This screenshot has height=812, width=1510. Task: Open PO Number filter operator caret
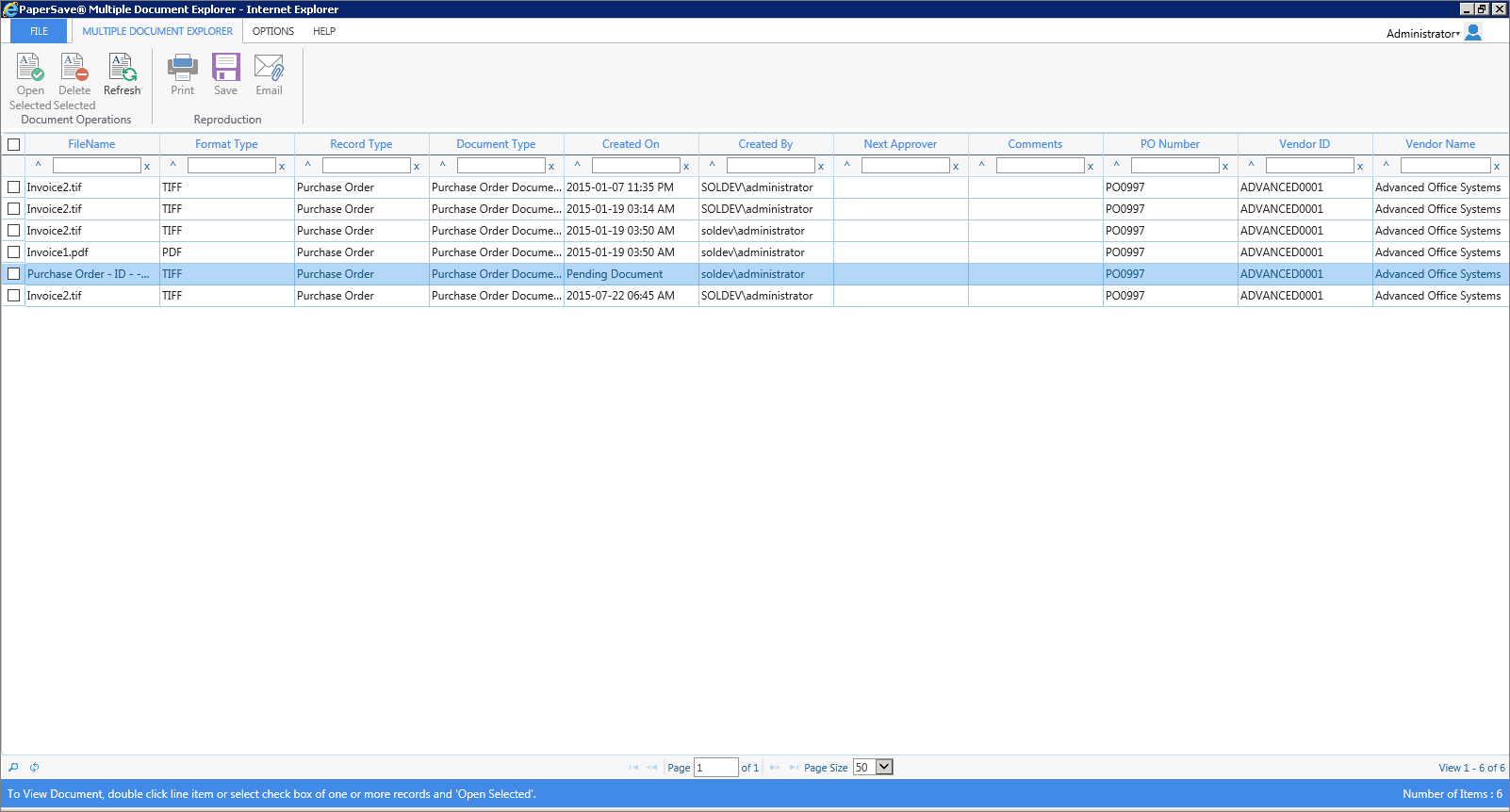[1117, 165]
